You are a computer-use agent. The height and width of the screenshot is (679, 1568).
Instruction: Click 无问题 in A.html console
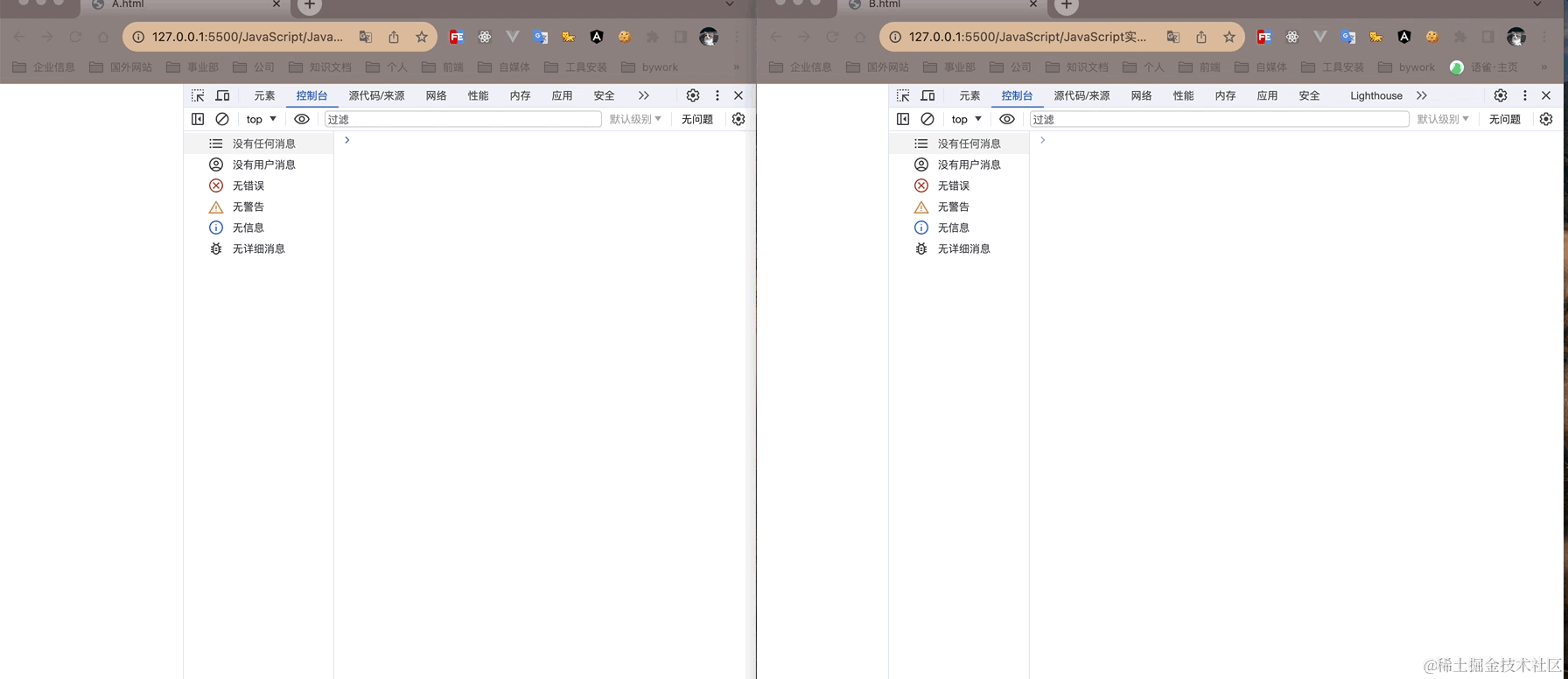click(697, 119)
